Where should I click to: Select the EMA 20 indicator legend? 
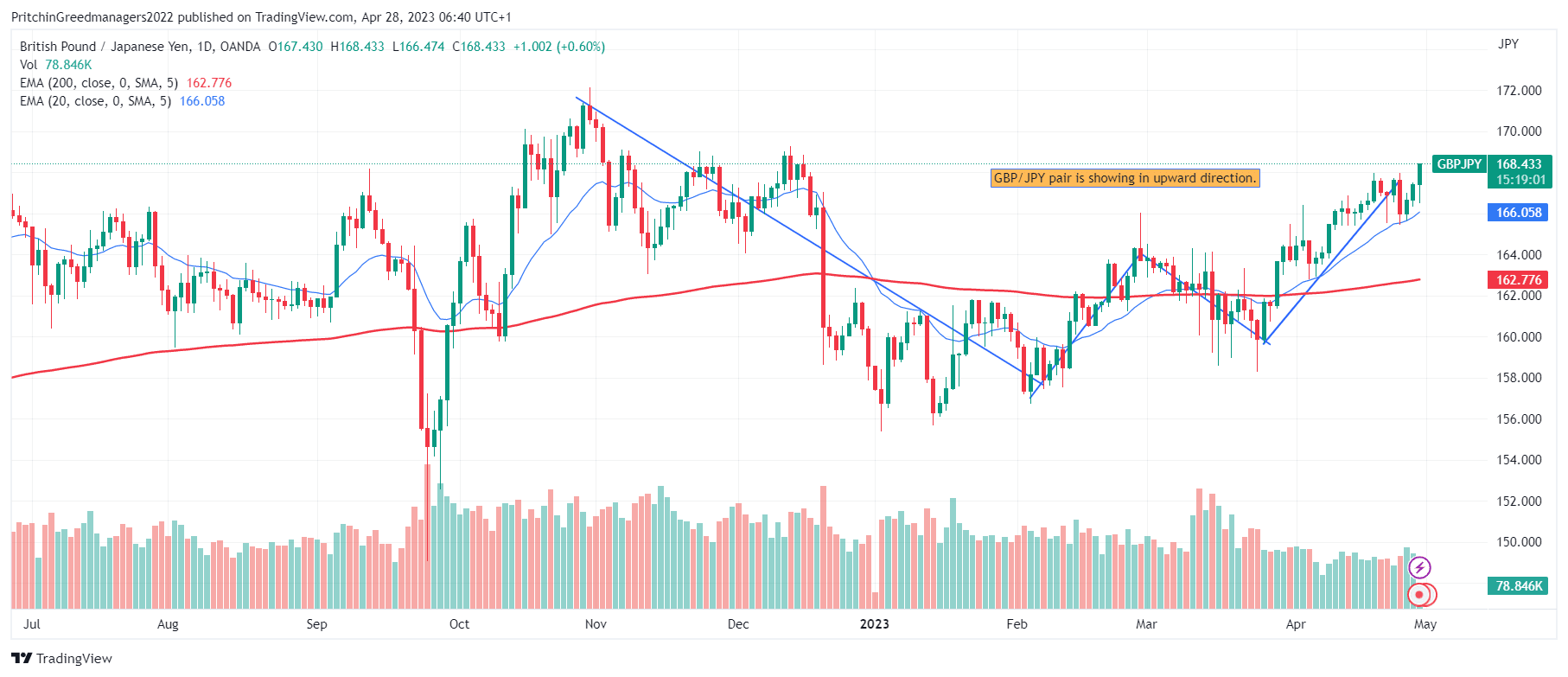coord(122,101)
